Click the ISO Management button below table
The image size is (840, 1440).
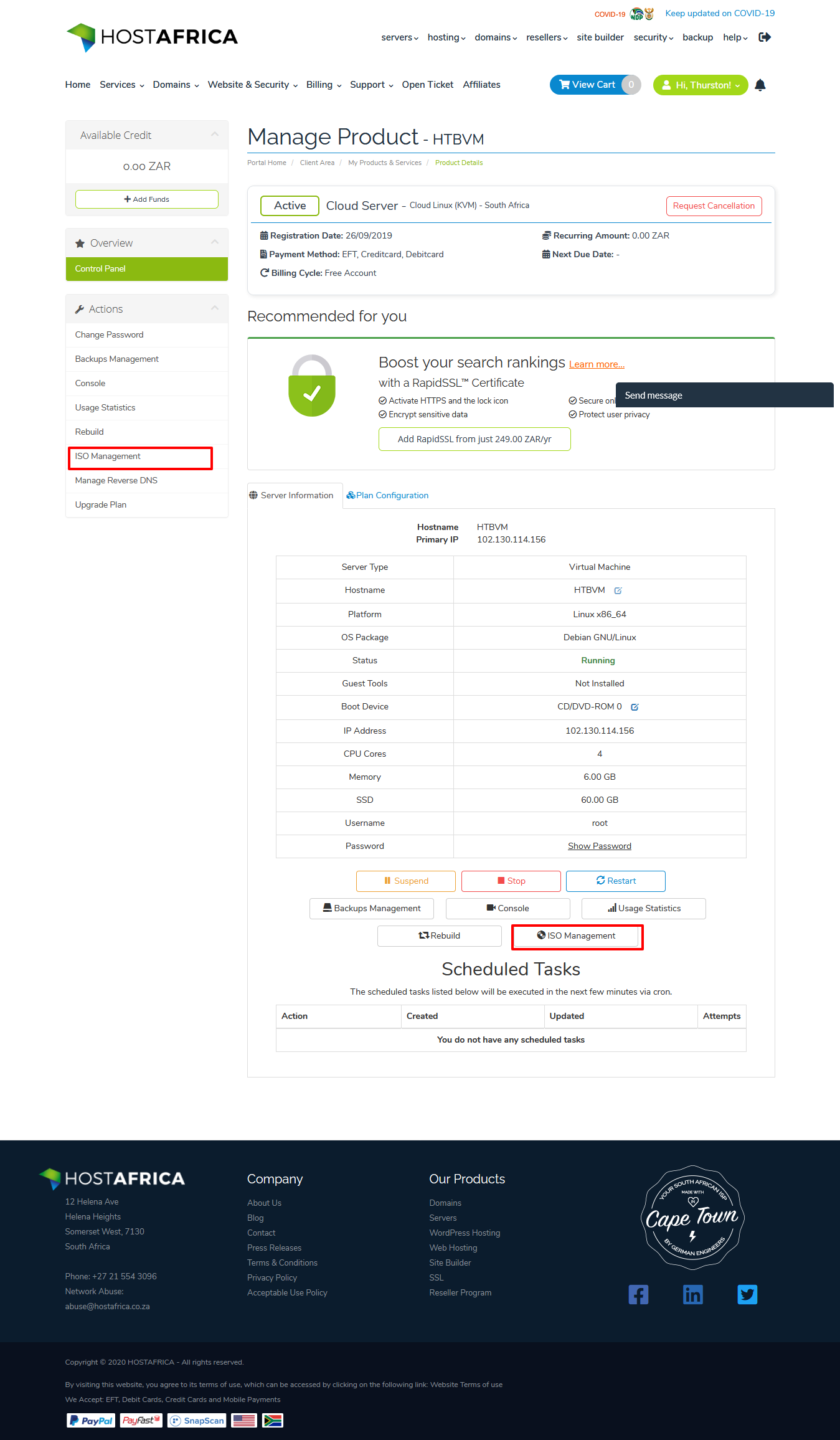577,936
